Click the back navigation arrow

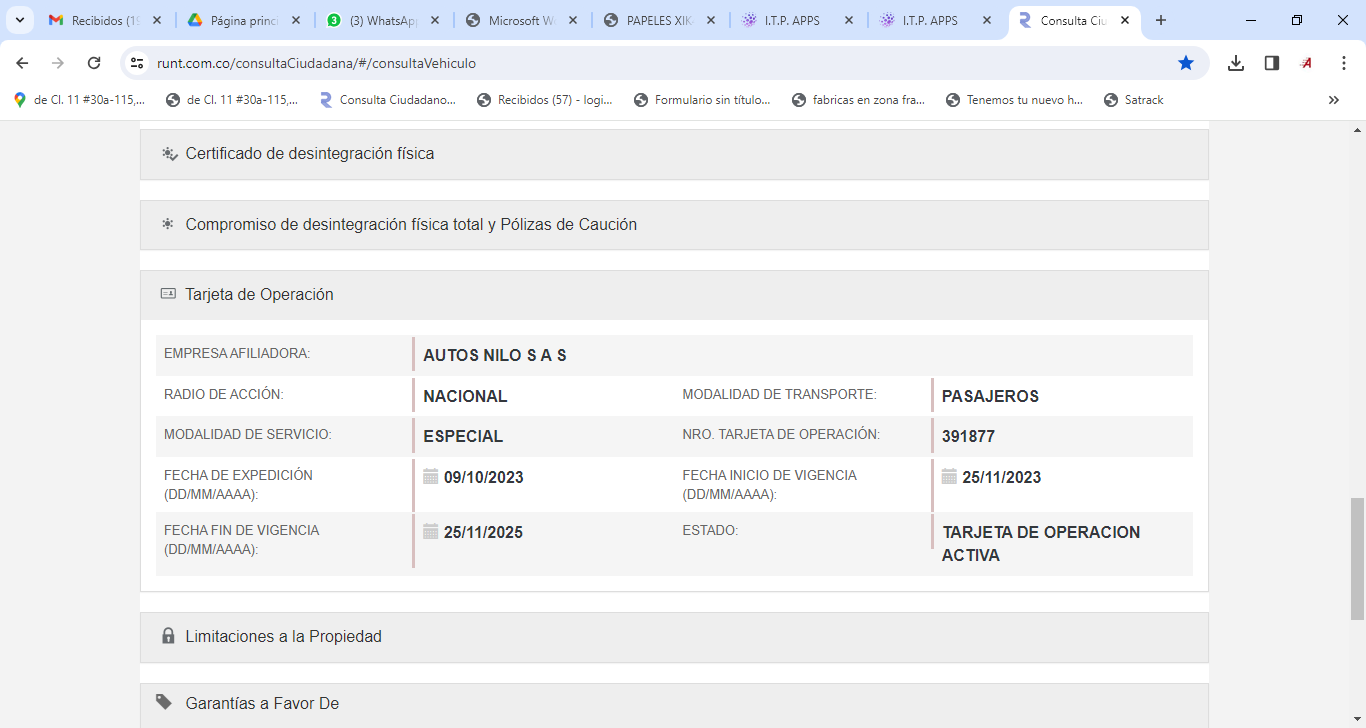(x=22, y=63)
